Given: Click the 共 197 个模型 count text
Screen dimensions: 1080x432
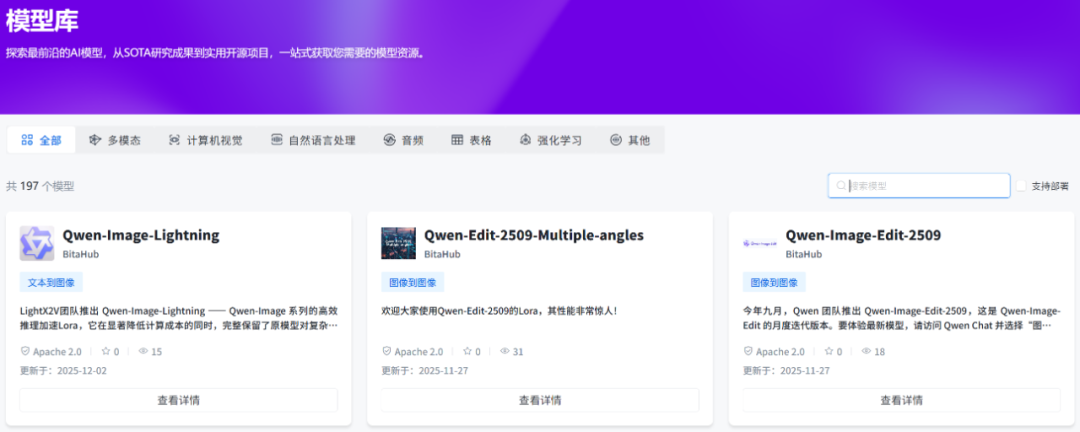Looking at the screenshot, I should [x=40, y=186].
